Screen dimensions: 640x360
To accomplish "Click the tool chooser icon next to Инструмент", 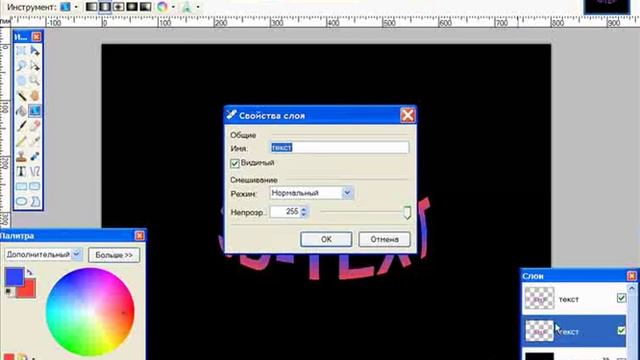I will [65, 7].
